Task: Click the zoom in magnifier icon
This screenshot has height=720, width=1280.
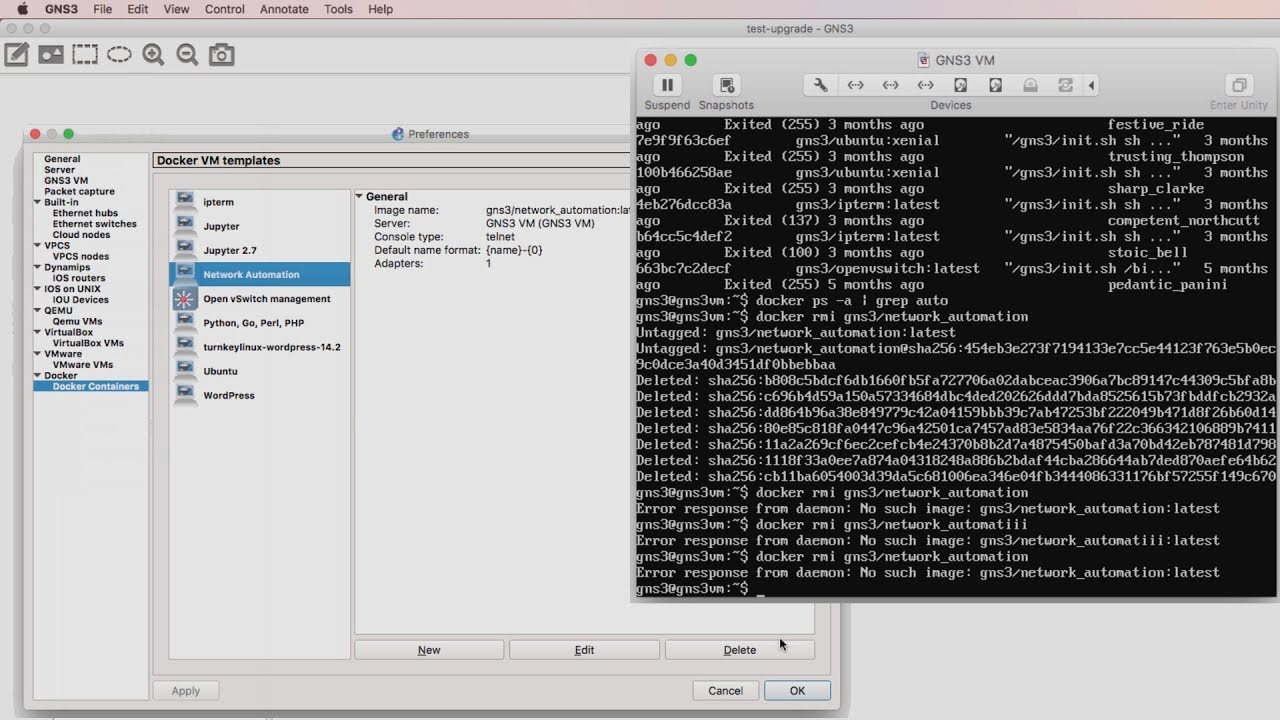Action: coord(153,54)
